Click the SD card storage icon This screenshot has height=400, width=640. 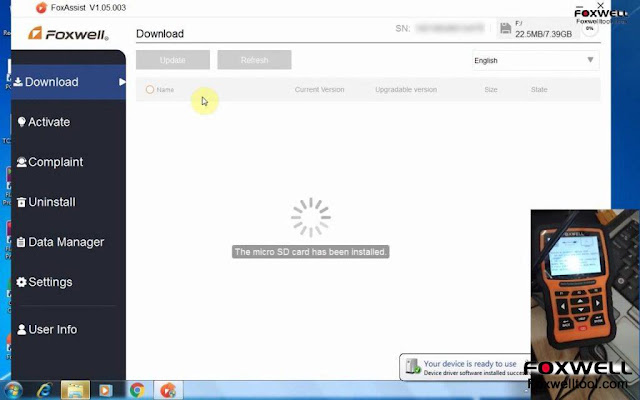505,28
